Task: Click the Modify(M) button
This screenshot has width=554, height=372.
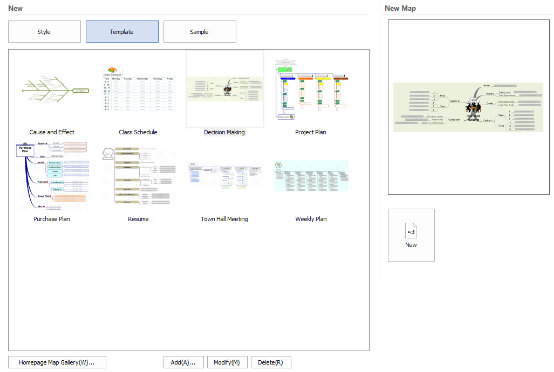Action: point(227,362)
